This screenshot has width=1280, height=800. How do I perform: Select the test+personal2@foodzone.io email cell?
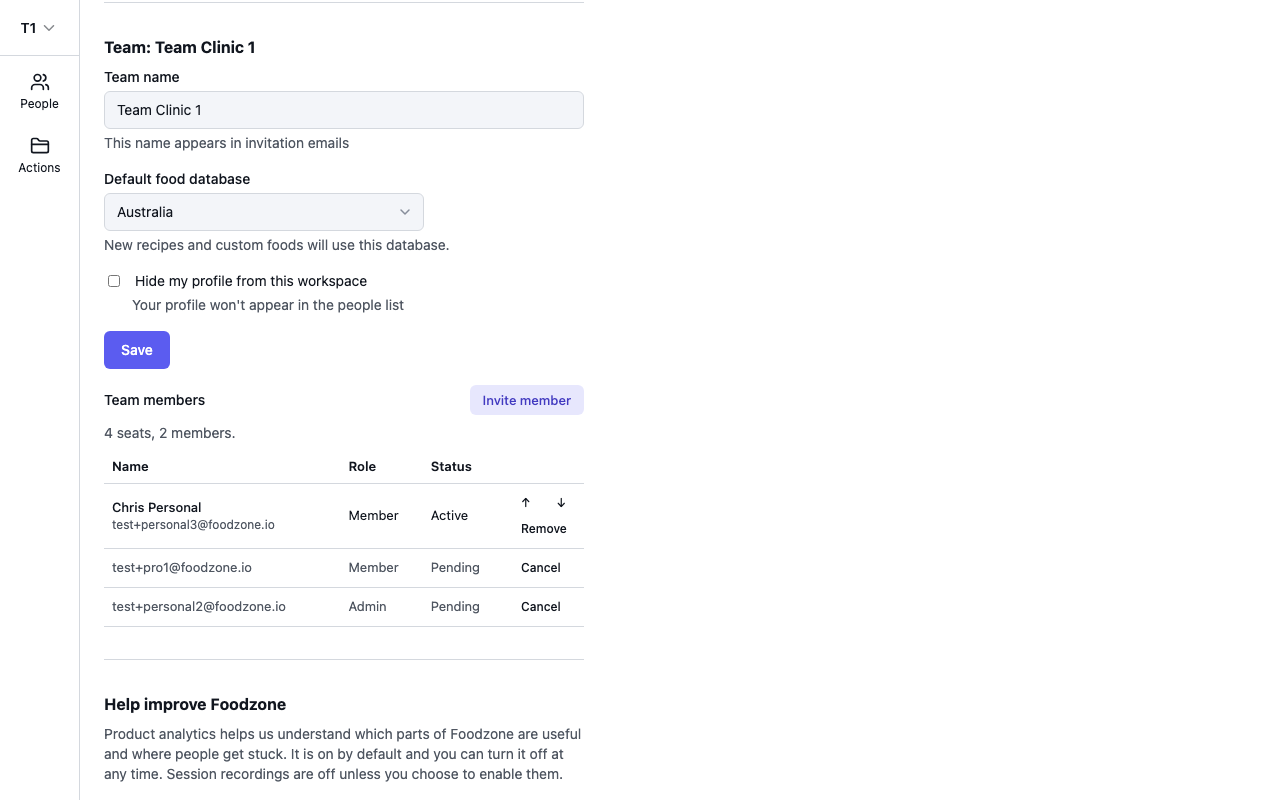tap(199, 607)
